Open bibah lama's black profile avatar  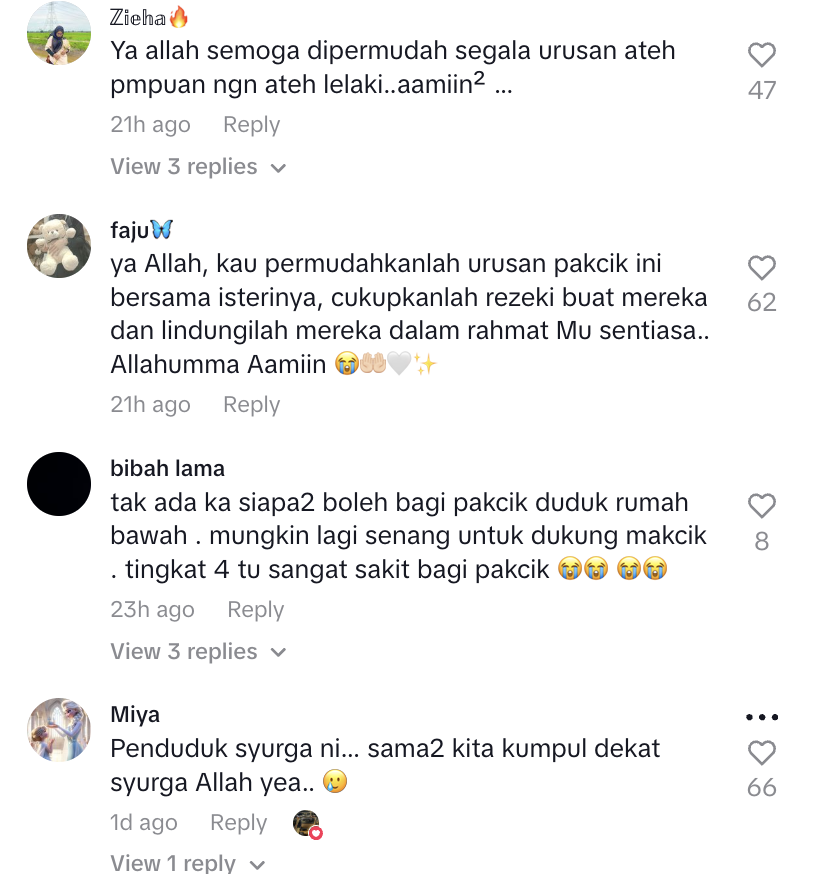coord(59,484)
